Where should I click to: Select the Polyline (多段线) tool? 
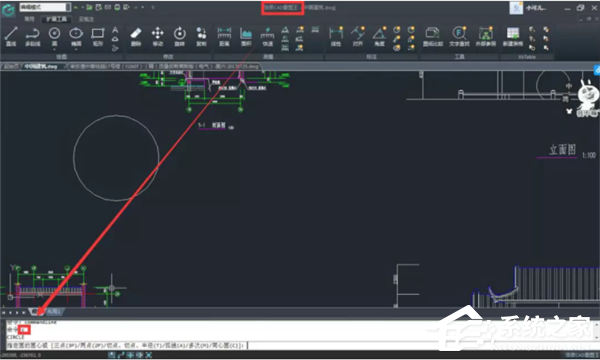tap(33, 37)
